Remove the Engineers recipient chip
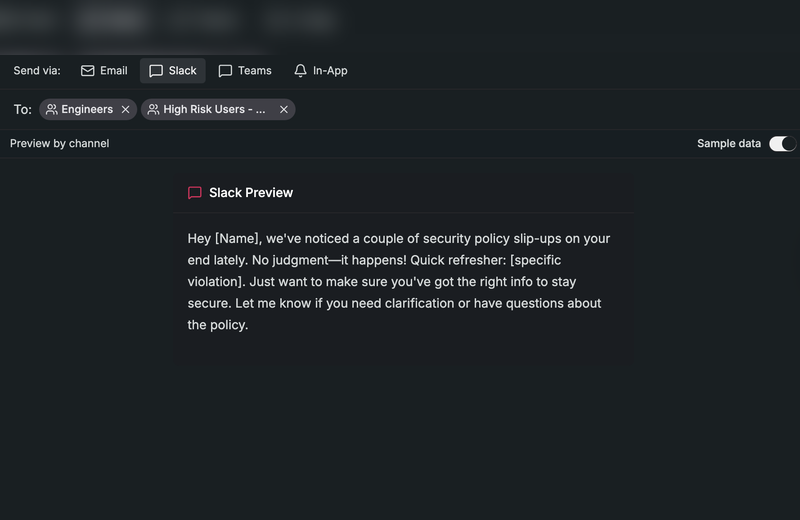This screenshot has width=800, height=520. coord(125,110)
